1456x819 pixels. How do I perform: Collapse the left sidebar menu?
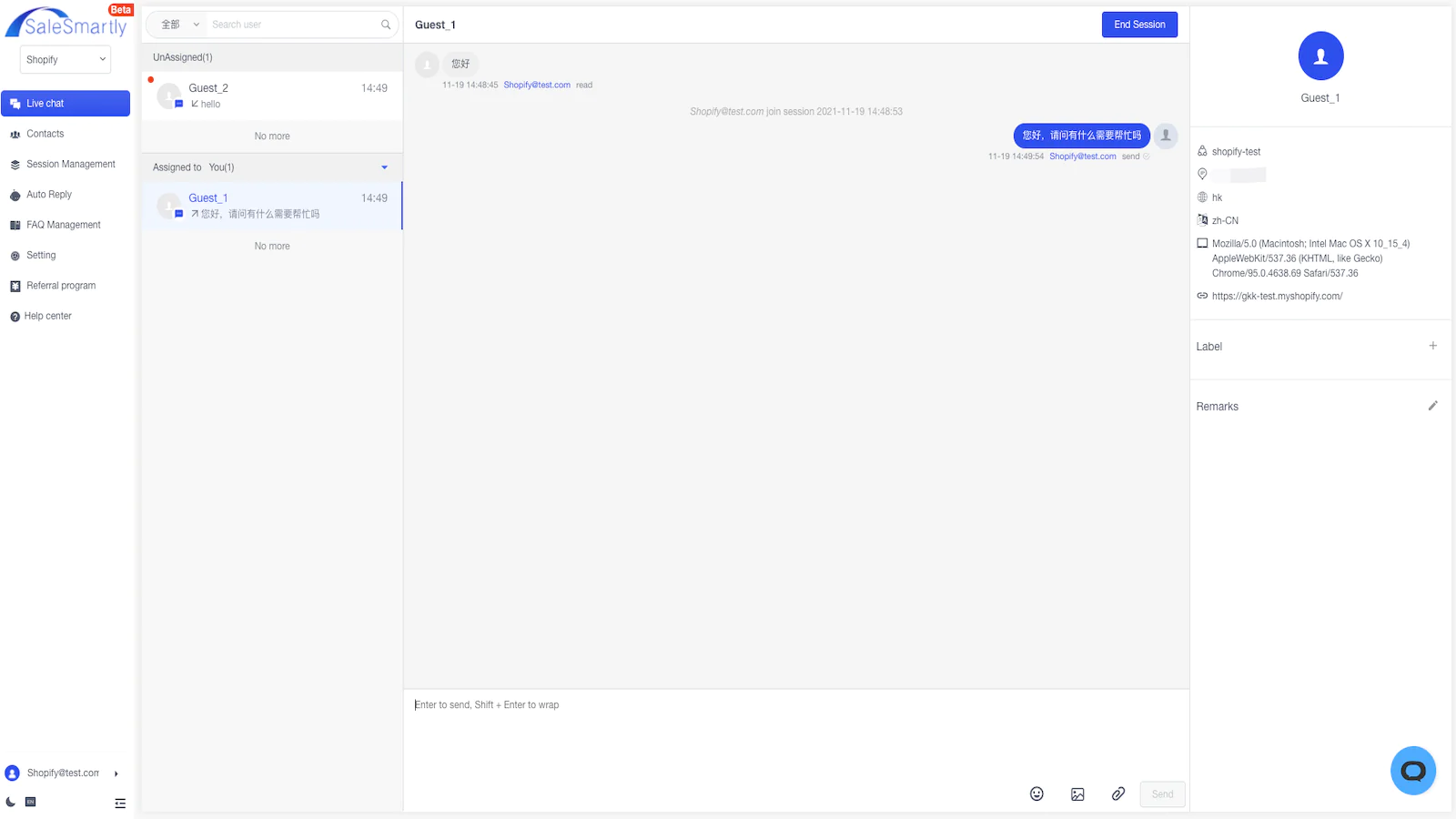120,803
